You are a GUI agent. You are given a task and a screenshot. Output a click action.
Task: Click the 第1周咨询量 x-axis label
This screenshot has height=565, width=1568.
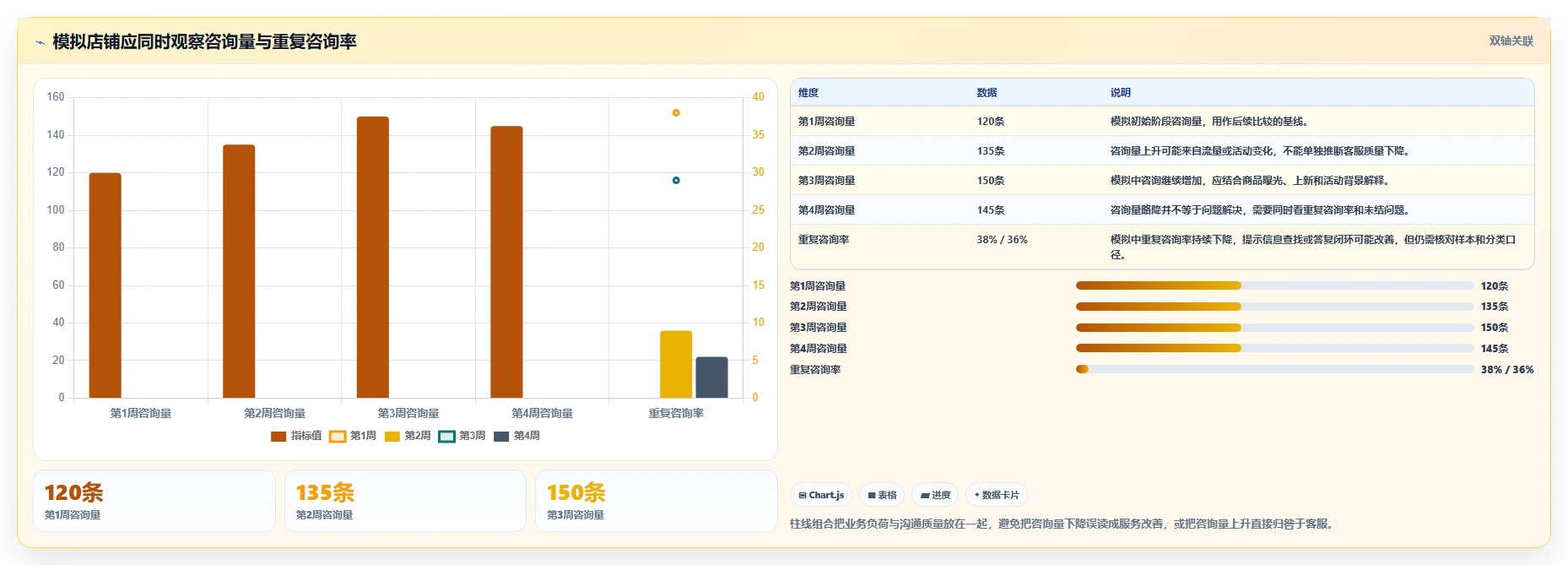point(141,413)
